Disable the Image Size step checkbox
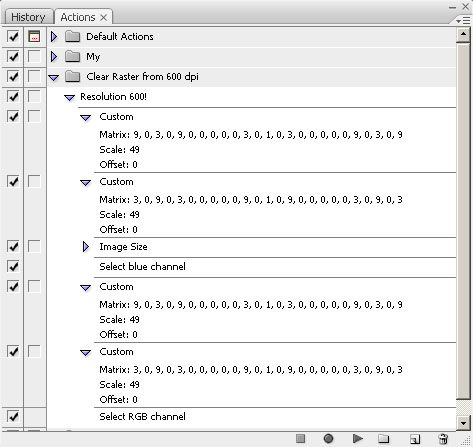 coord(13,246)
